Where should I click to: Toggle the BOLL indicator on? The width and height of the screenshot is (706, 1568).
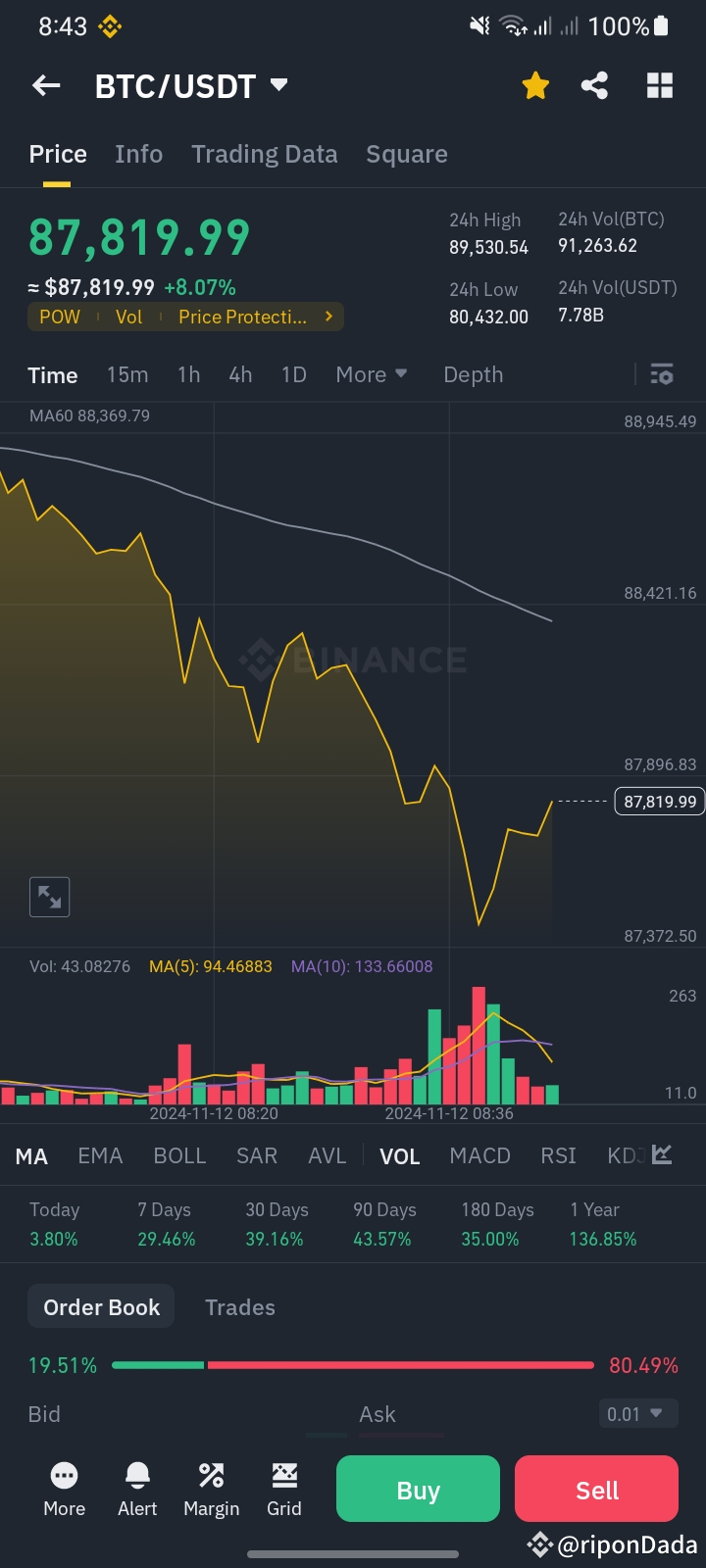click(x=179, y=1155)
